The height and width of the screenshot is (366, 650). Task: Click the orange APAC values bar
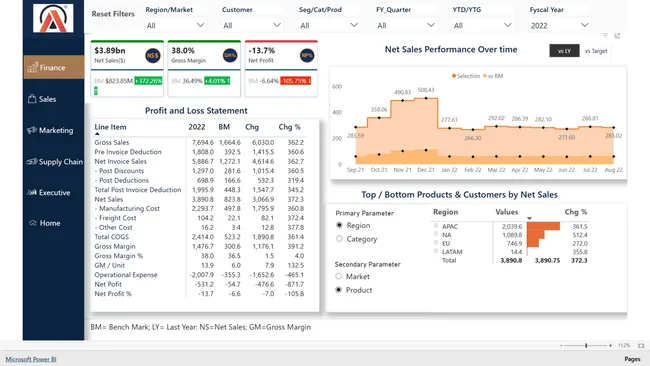click(x=543, y=226)
